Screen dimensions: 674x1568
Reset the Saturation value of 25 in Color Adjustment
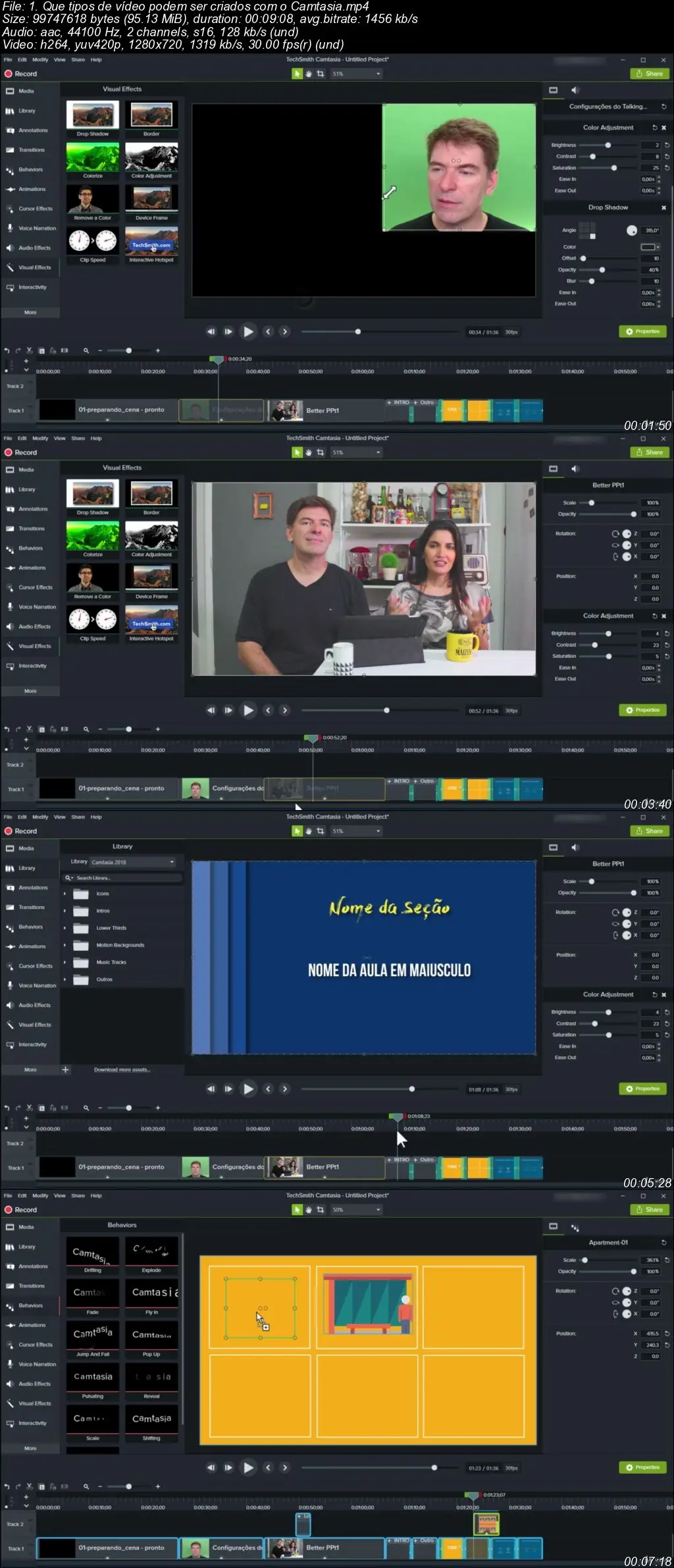pos(667,168)
